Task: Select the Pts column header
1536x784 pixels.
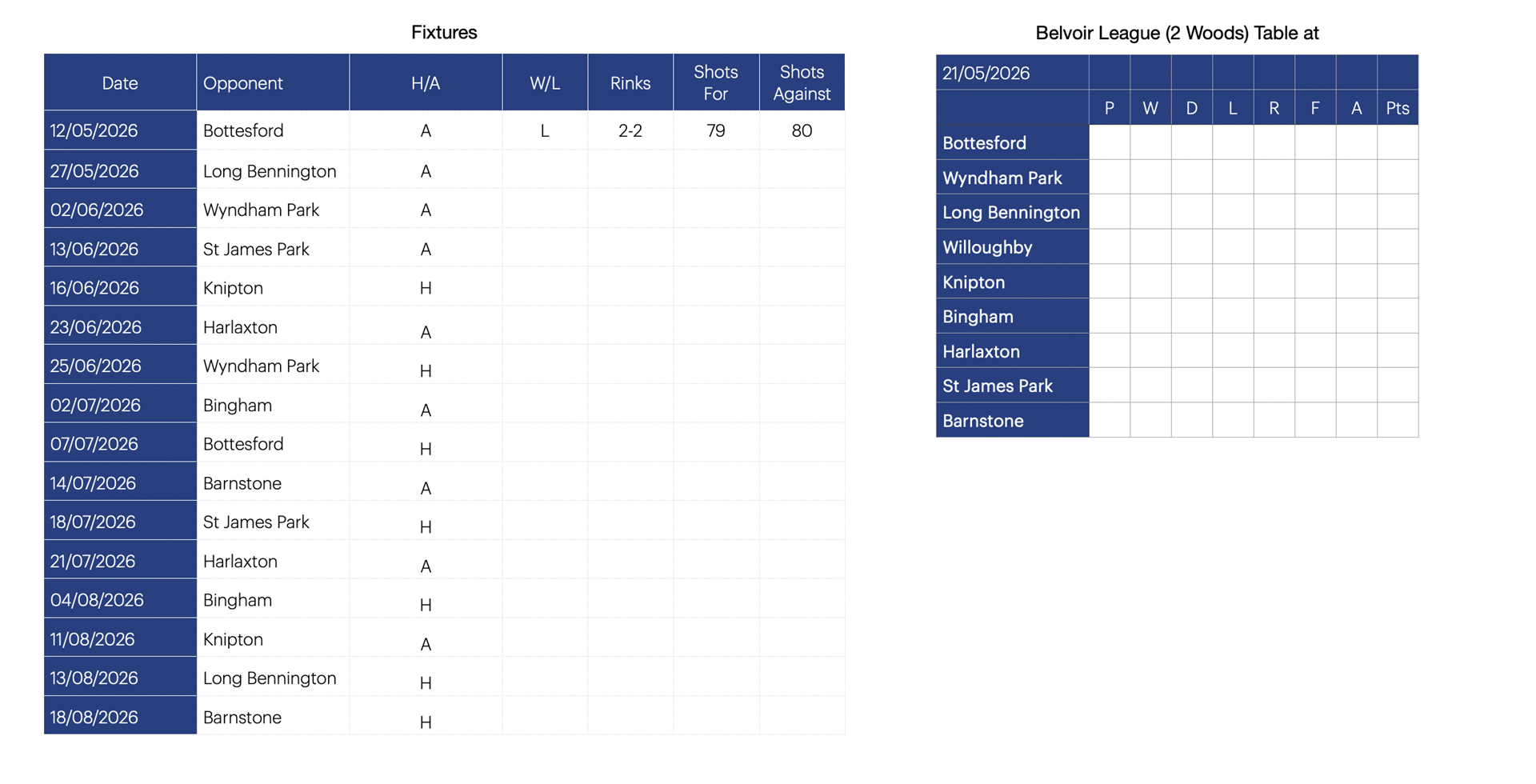Action: (1398, 108)
